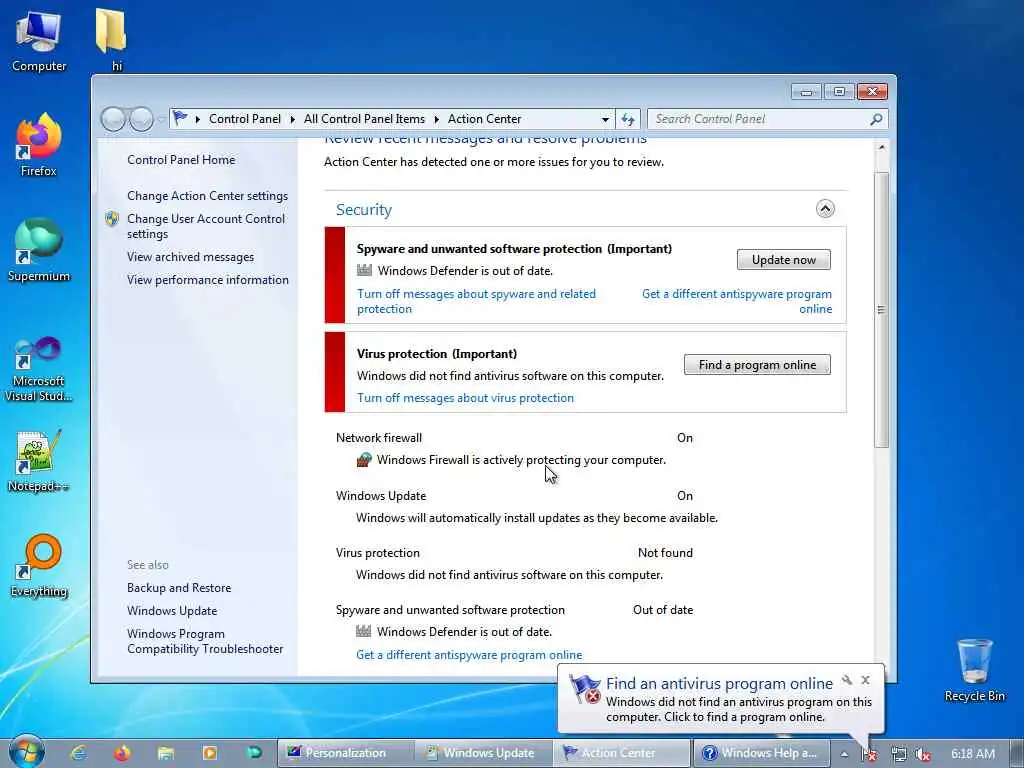This screenshot has width=1024, height=768.
Task: Open Microsoft Visual Studio desktop shortcut
Action: [39, 369]
